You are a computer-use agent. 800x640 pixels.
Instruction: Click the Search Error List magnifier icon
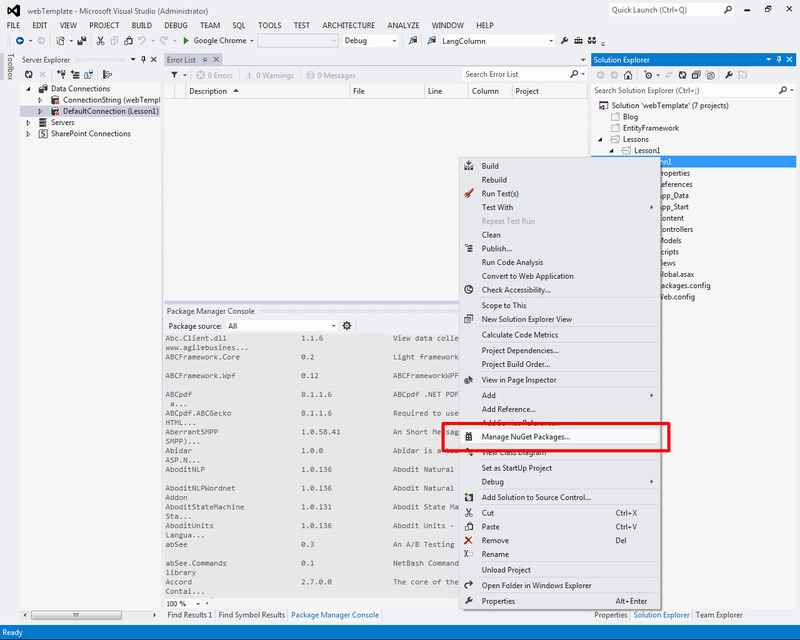(574, 75)
